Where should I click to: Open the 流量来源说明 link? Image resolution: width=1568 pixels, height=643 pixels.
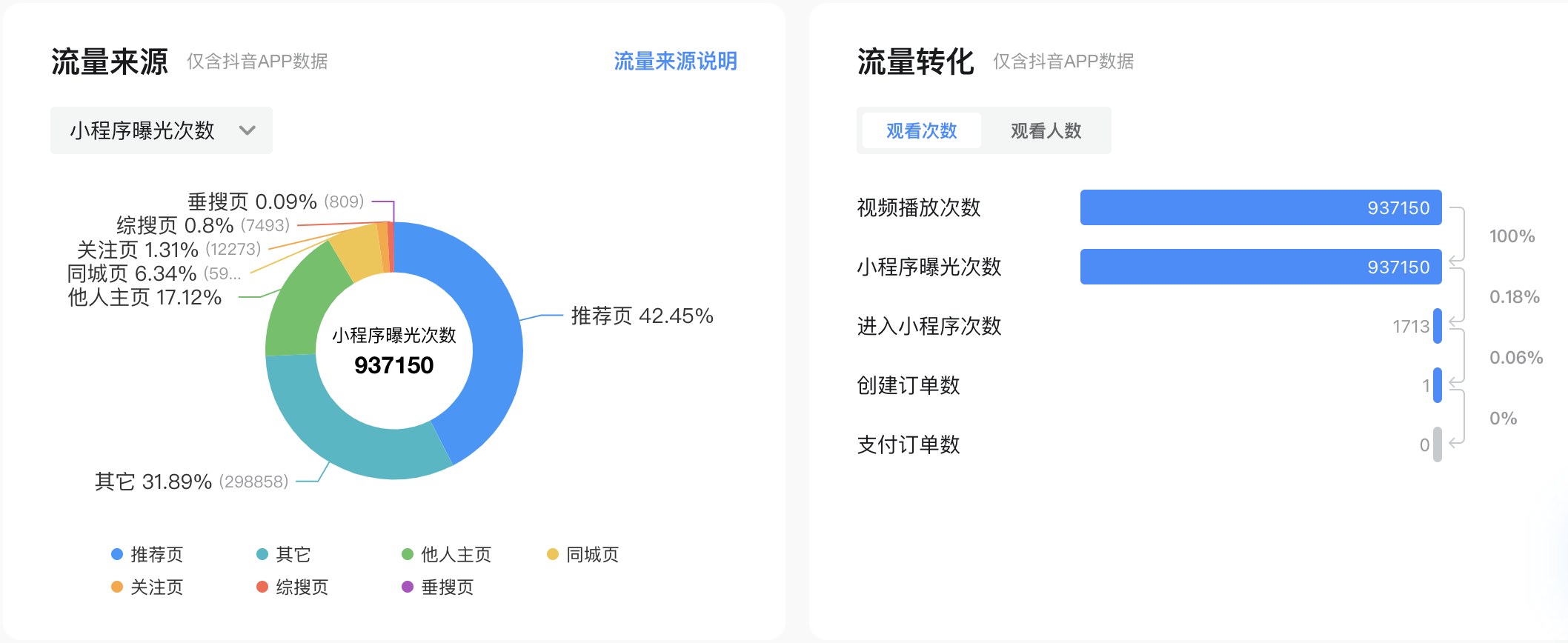point(675,61)
